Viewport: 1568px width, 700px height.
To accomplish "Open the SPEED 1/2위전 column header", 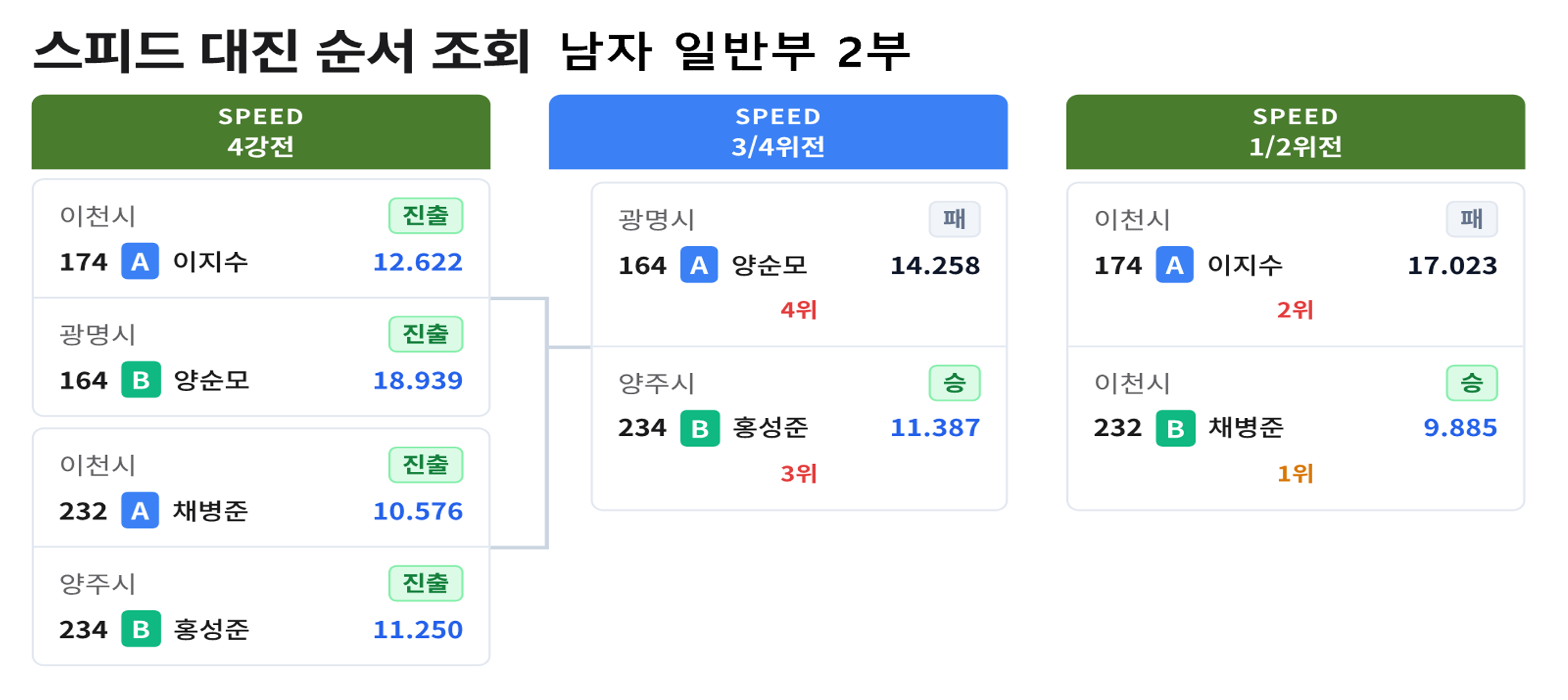I will coord(1295,132).
